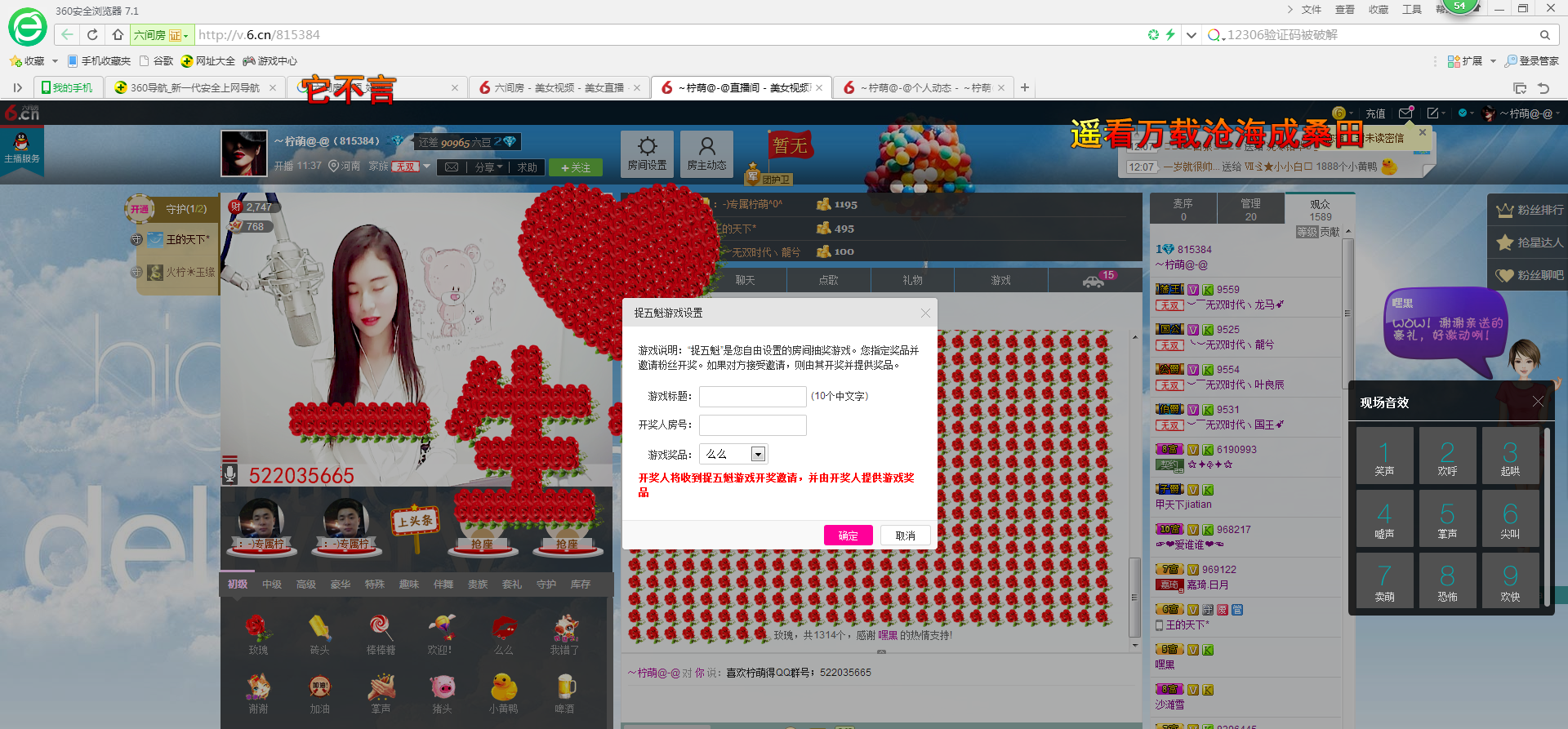Screen dimensions: 1568x729
Task: Expand the compose note dropdown arrow
Action: tap(1444, 113)
